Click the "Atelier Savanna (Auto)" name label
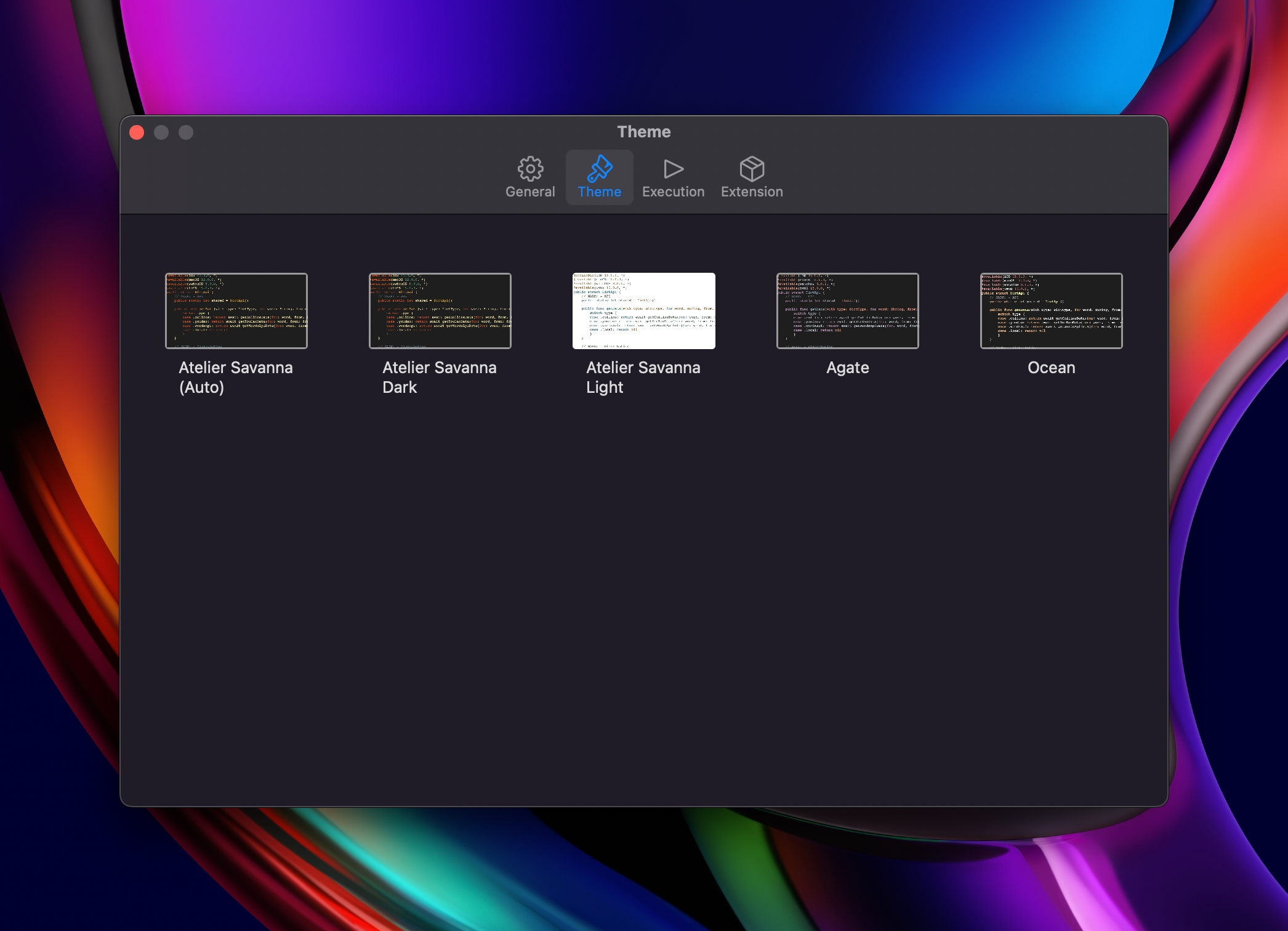 (x=236, y=377)
